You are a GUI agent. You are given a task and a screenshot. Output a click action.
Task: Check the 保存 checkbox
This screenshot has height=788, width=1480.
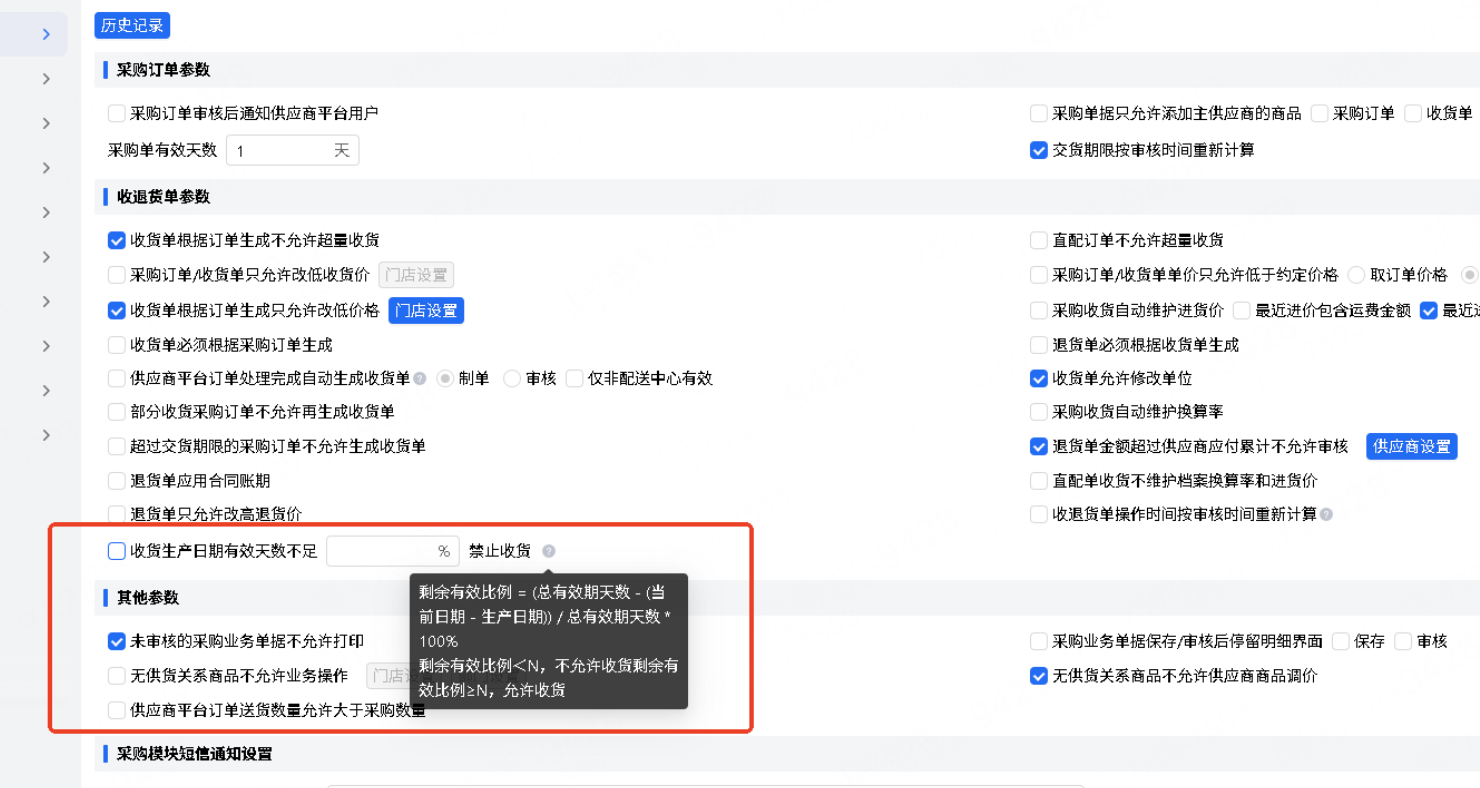tap(1341, 641)
